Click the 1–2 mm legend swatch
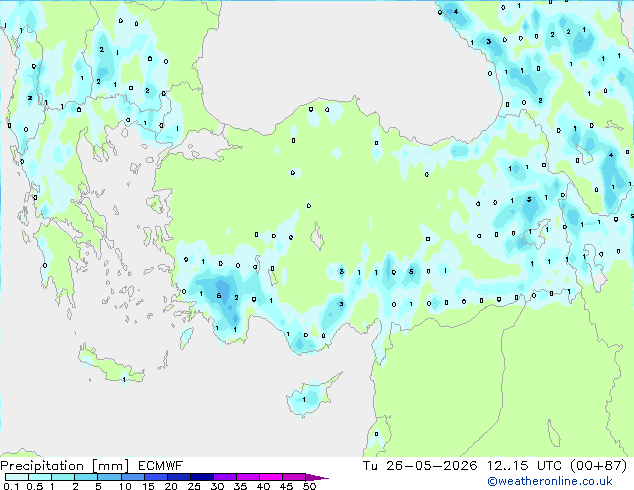The width and height of the screenshot is (634, 490). pos(63,477)
